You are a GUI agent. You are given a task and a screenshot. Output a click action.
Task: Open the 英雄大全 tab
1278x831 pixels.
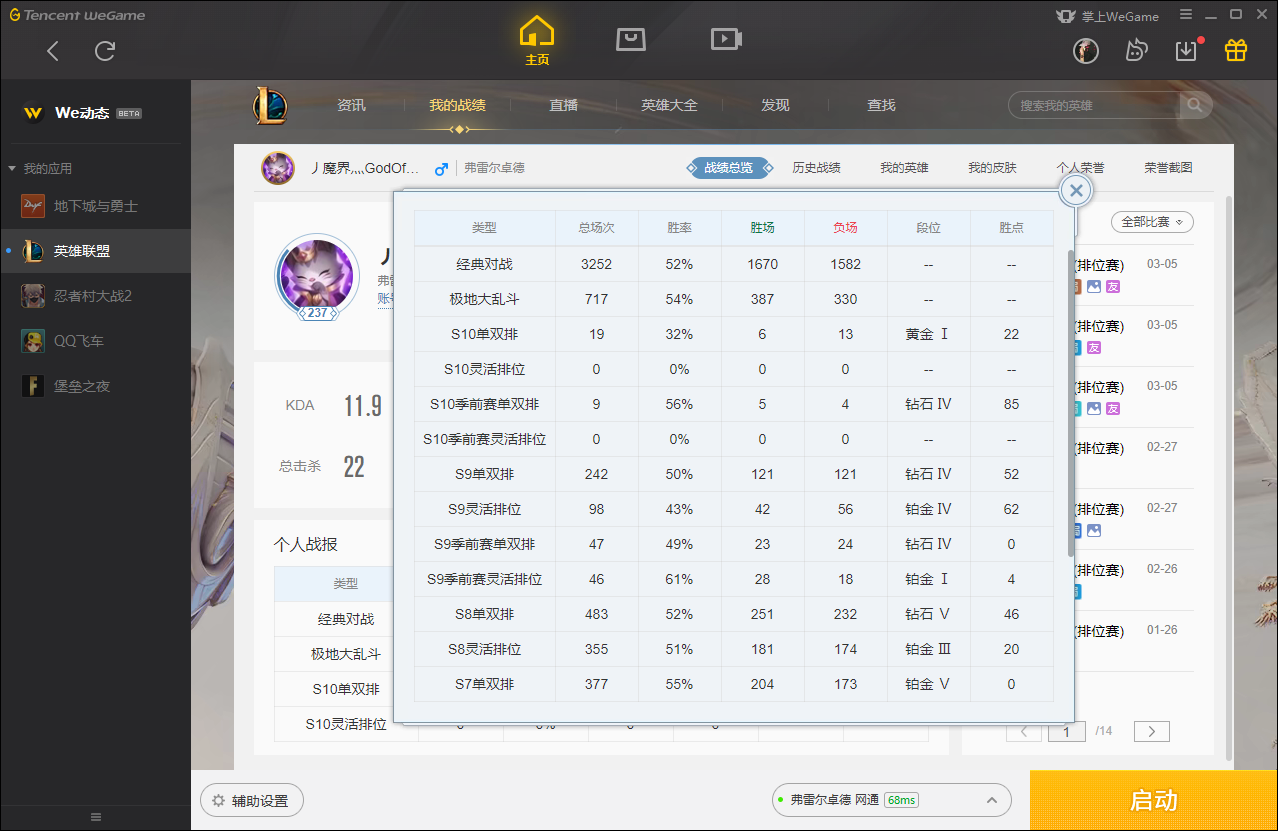tap(669, 105)
